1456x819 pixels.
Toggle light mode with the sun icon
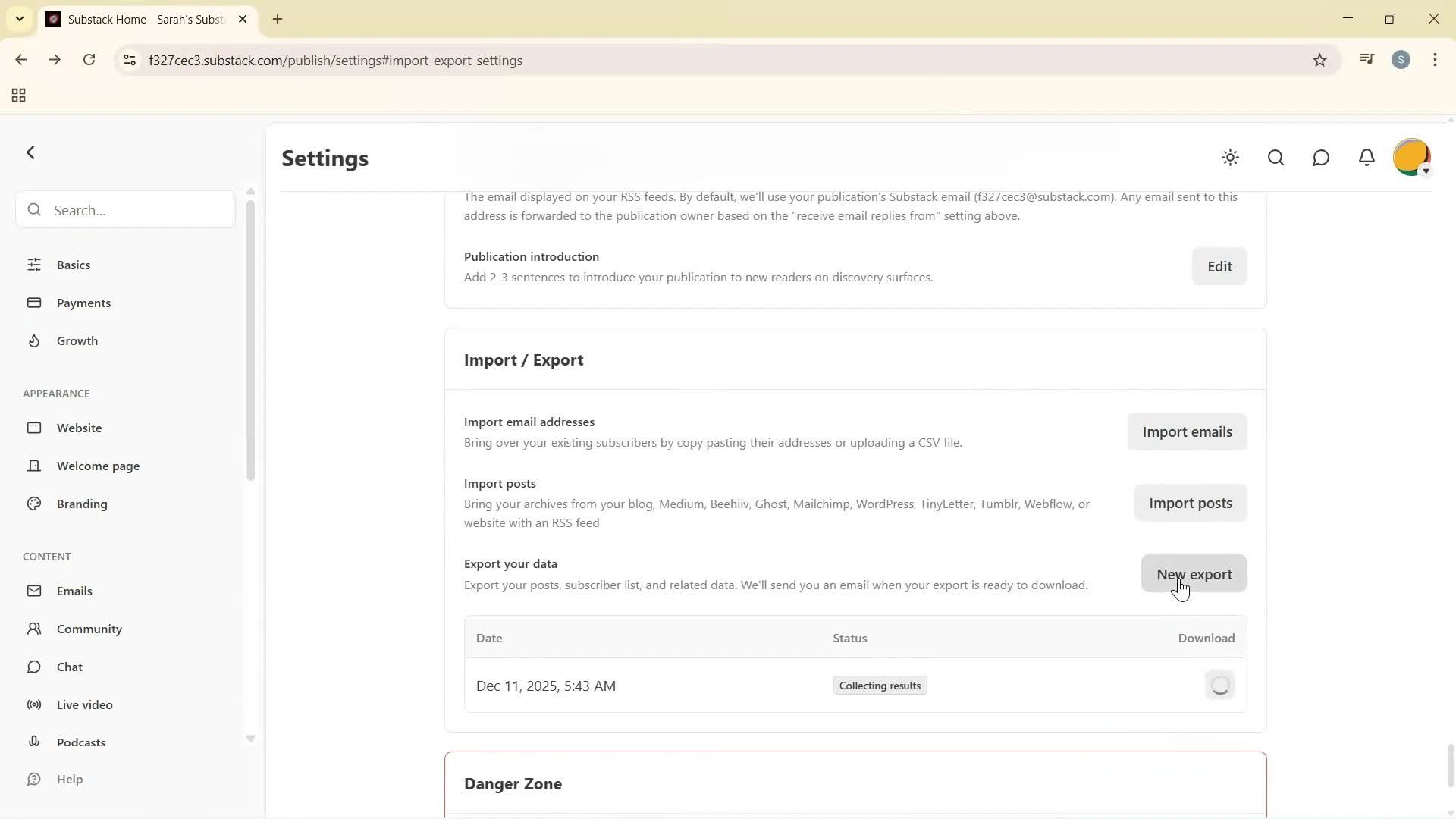tap(1230, 158)
